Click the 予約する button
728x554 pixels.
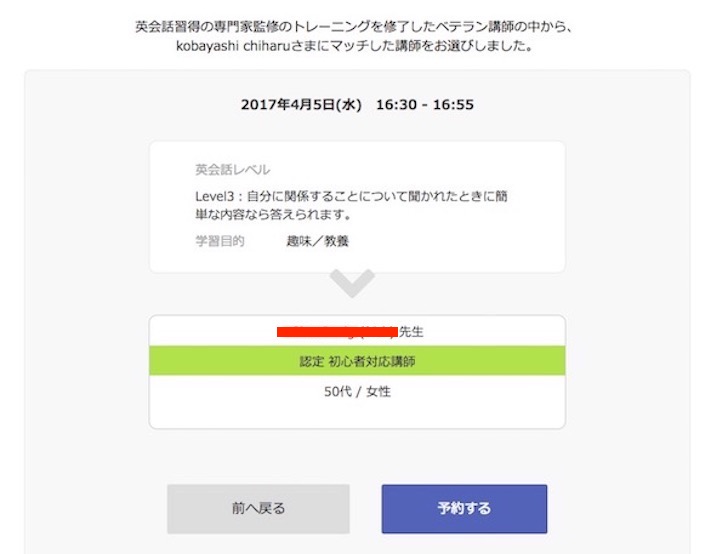tap(464, 508)
